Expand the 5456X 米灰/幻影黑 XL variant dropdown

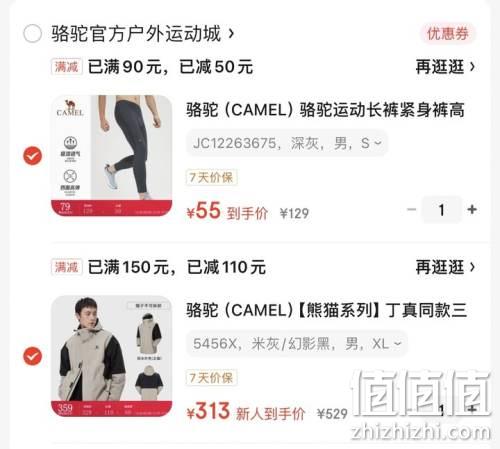[x=297, y=343]
